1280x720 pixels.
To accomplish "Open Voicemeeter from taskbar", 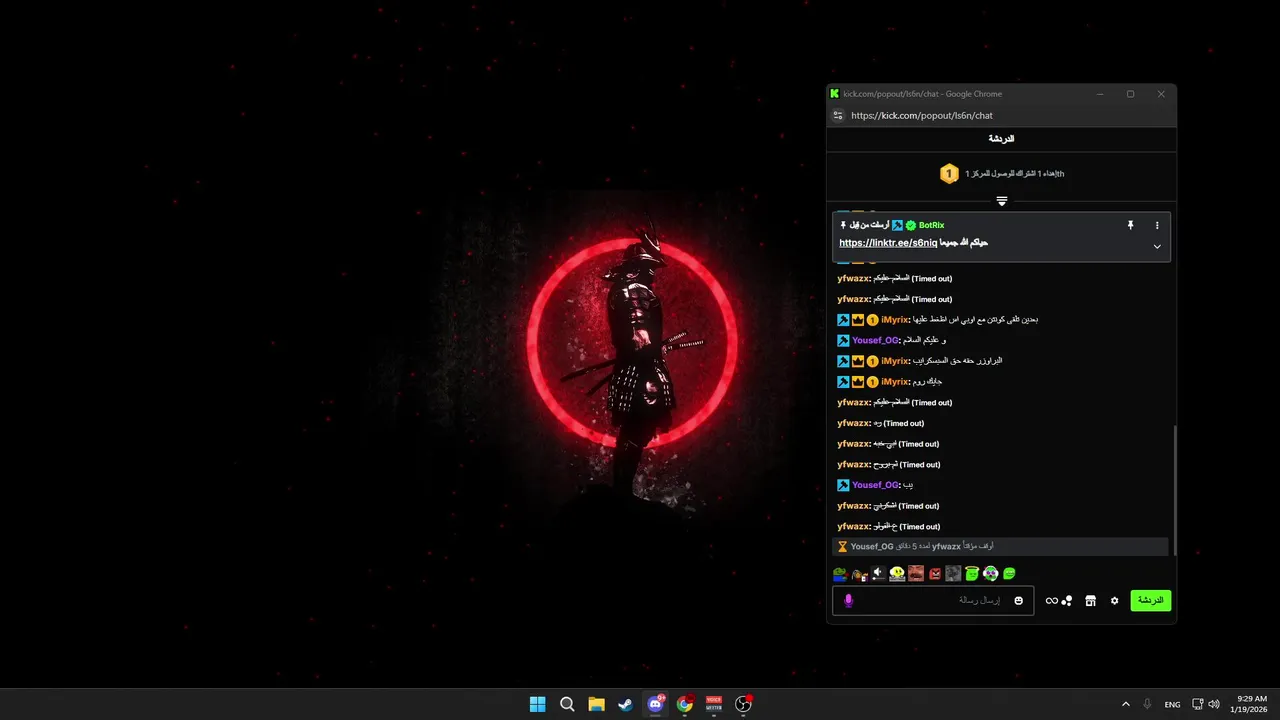I will [x=714, y=704].
